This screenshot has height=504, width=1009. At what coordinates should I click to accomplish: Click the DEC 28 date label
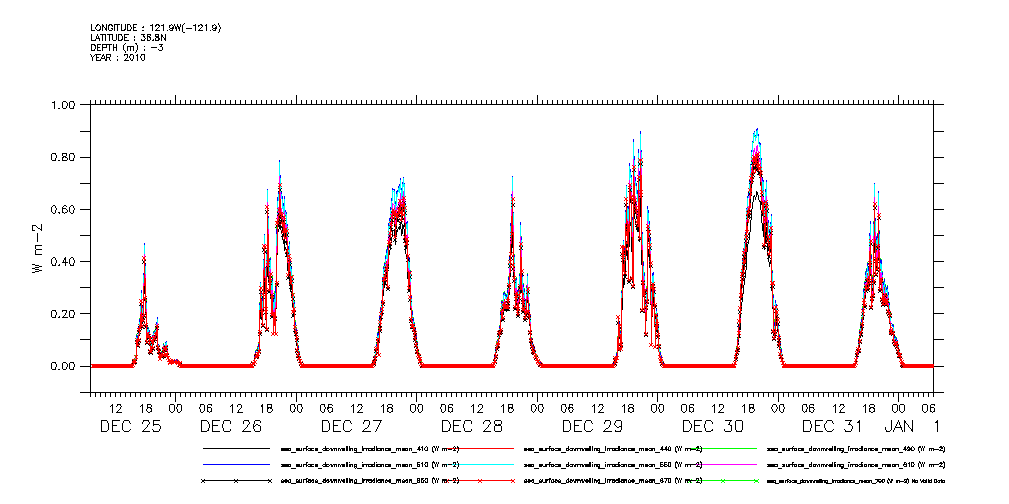coord(472,426)
